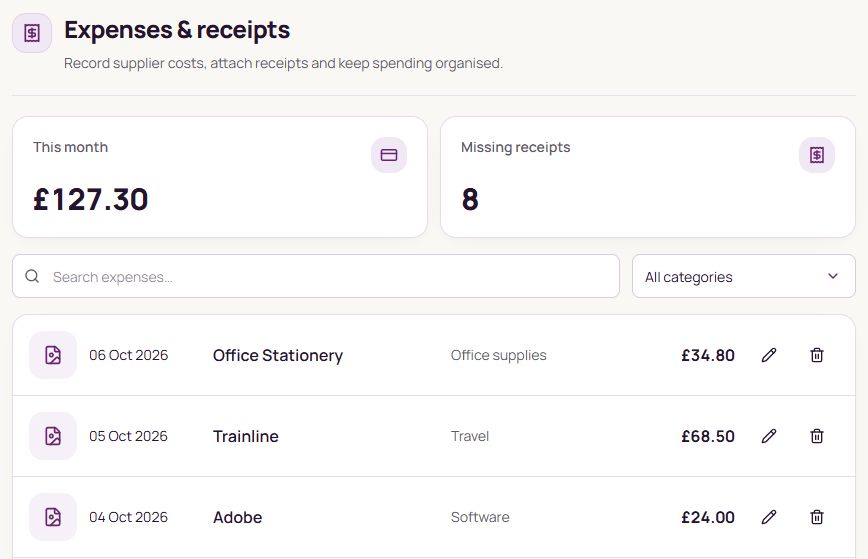The height and width of the screenshot is (559, 868).
Task: Open receipt image for Office Stationery expense
Action: 53,355
